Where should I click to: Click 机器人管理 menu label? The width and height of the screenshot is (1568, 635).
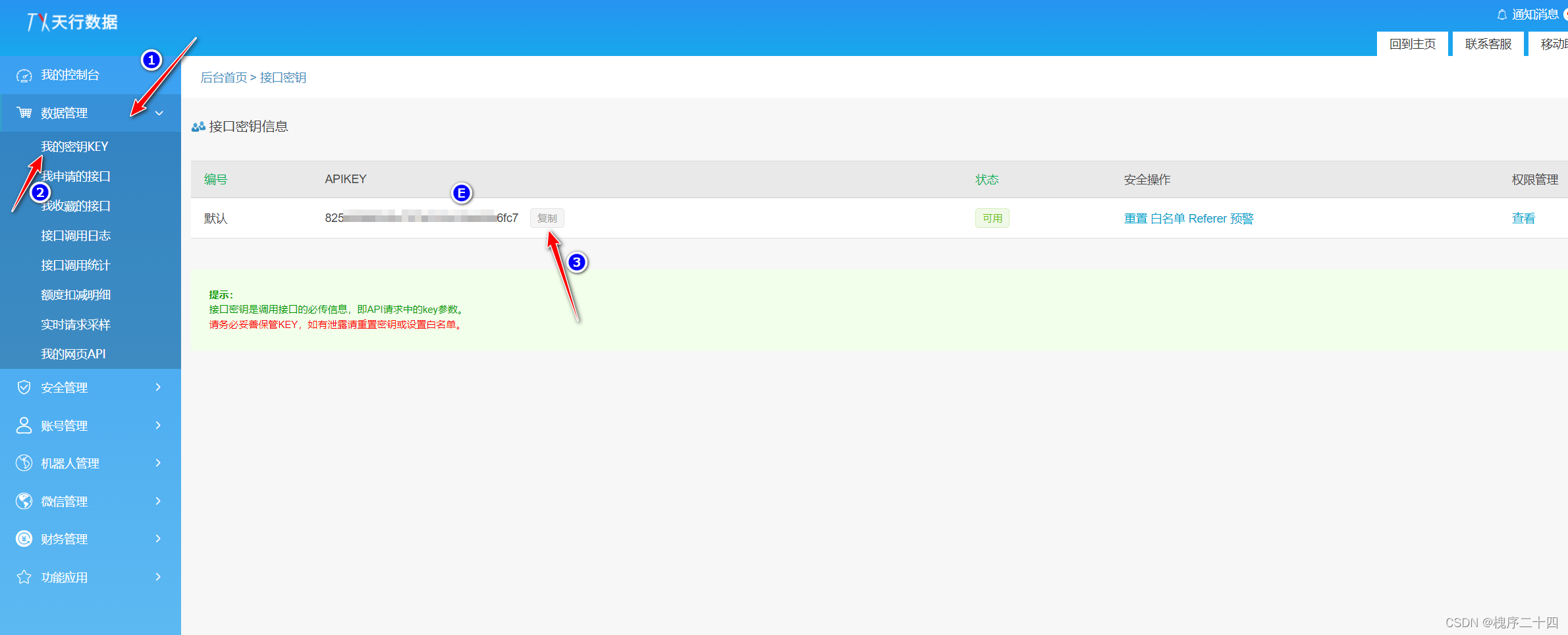tap(70, 464)
